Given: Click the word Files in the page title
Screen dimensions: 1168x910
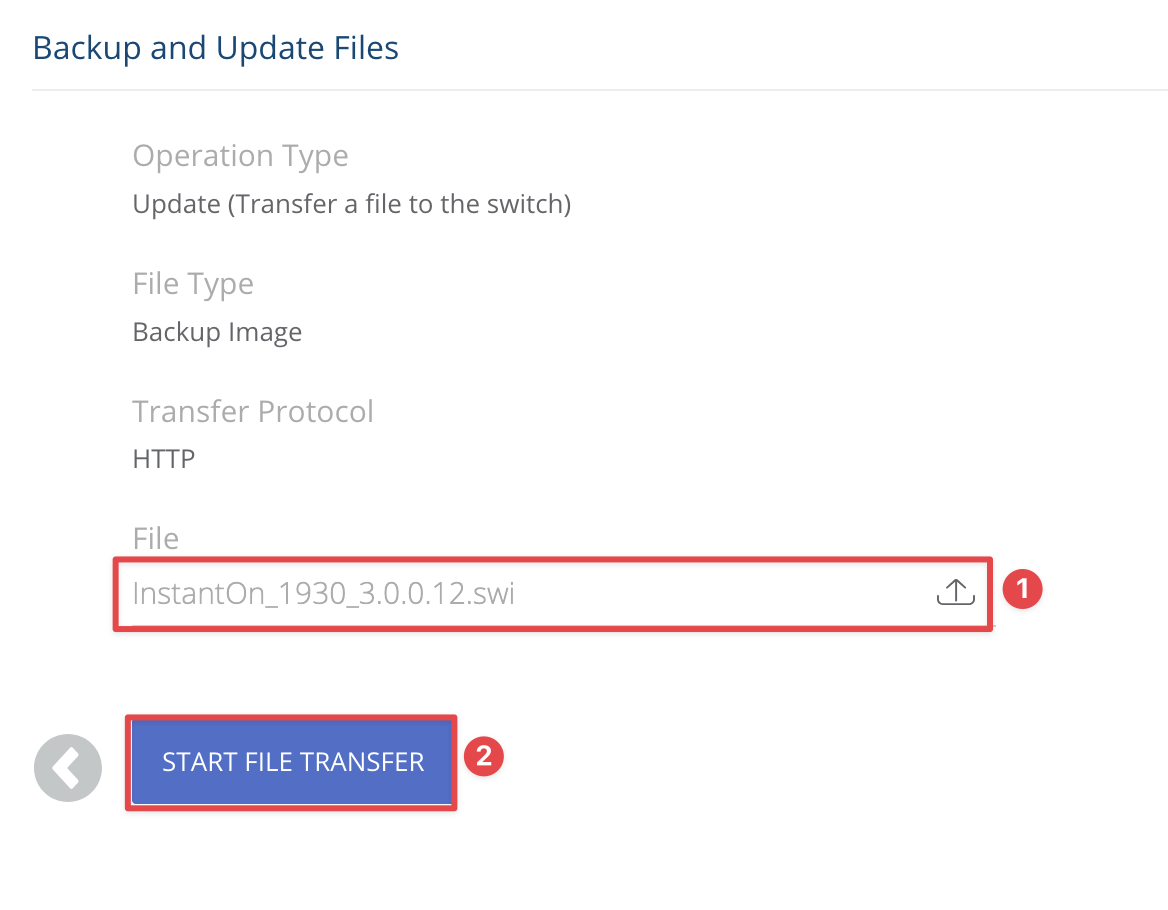Looking at the screenshot, I should [366, 48].
